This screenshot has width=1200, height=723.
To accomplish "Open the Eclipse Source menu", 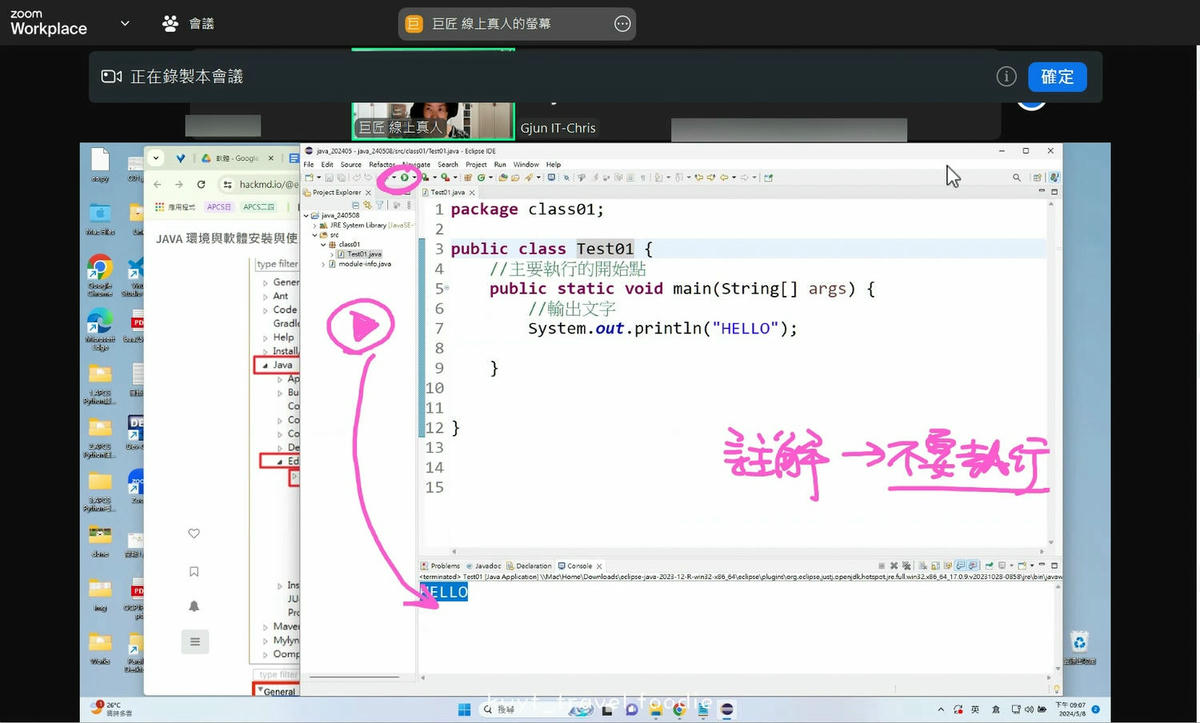I will (x=351, y=164).
